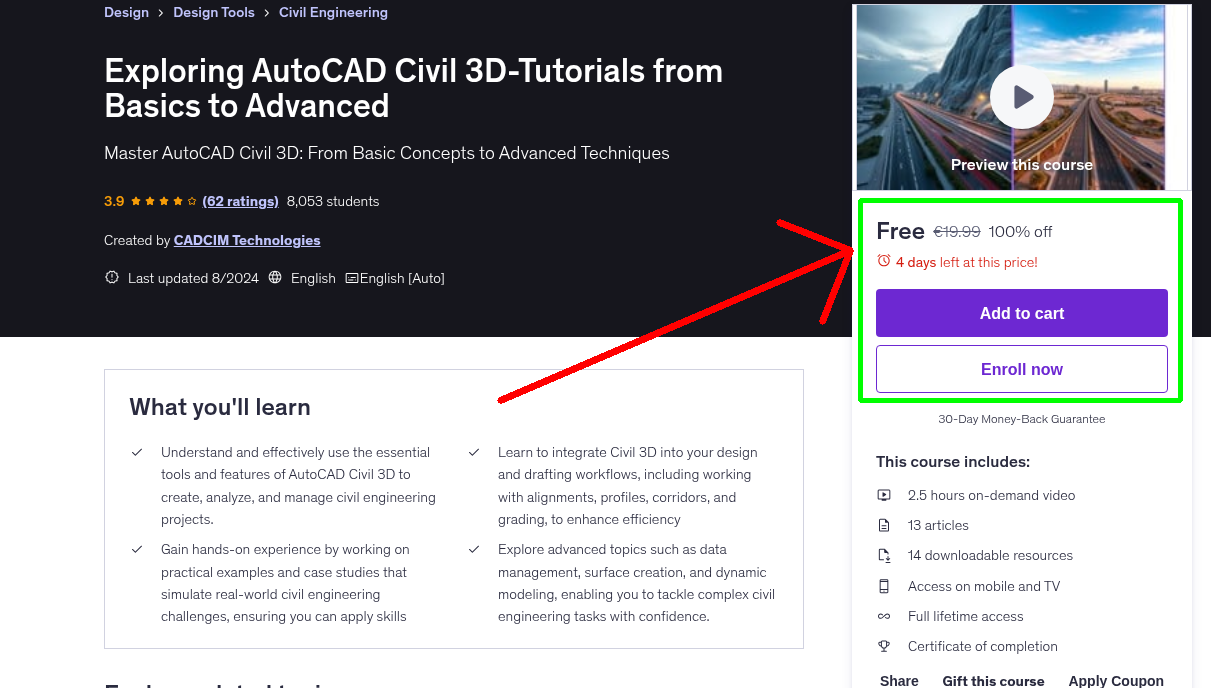Click the mobile device icon

884,586
